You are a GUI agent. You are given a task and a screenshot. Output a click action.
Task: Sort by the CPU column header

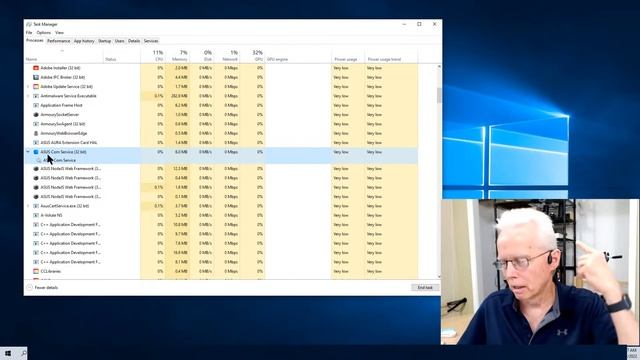click(153, 55)
